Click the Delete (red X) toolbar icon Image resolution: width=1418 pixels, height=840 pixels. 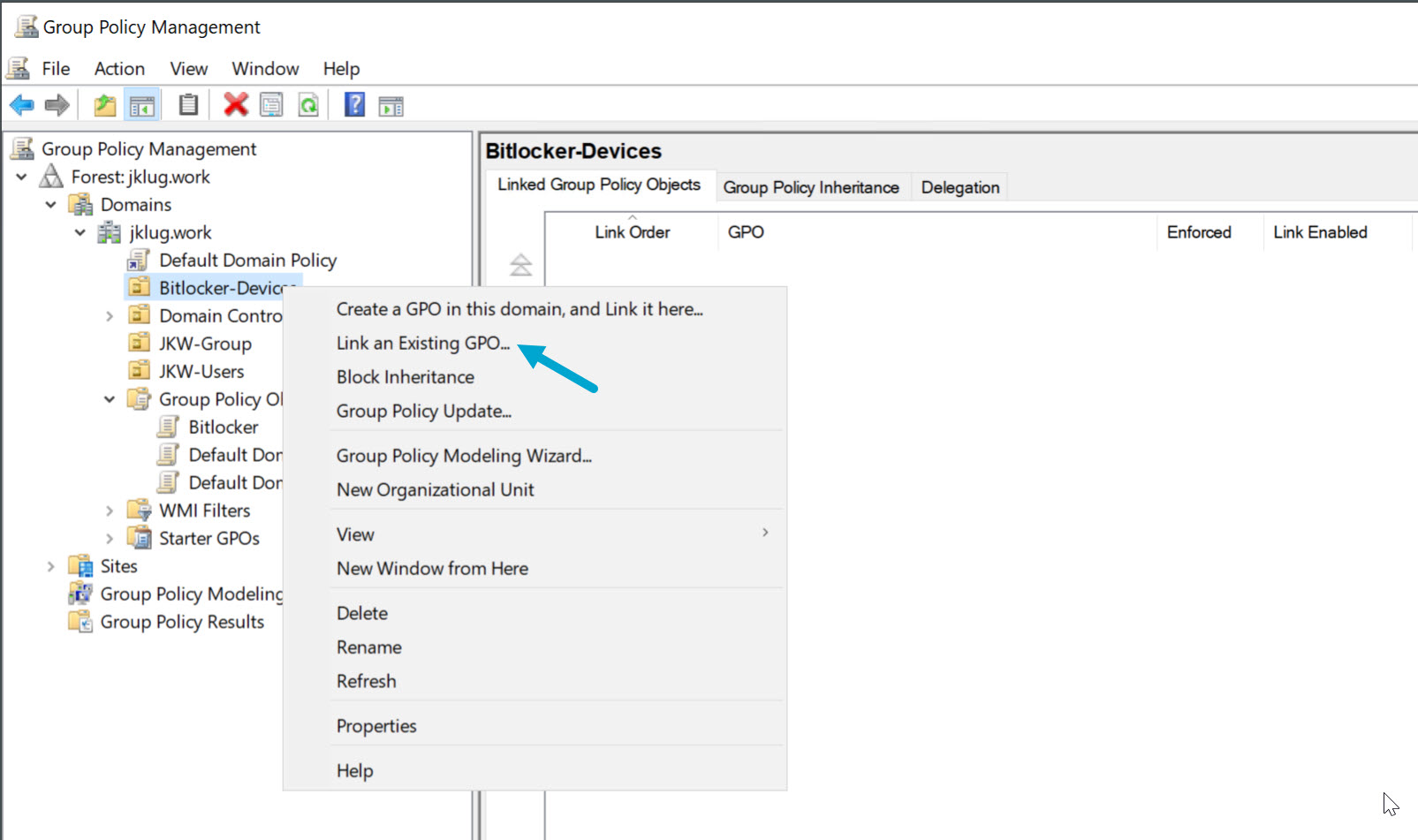235,104
